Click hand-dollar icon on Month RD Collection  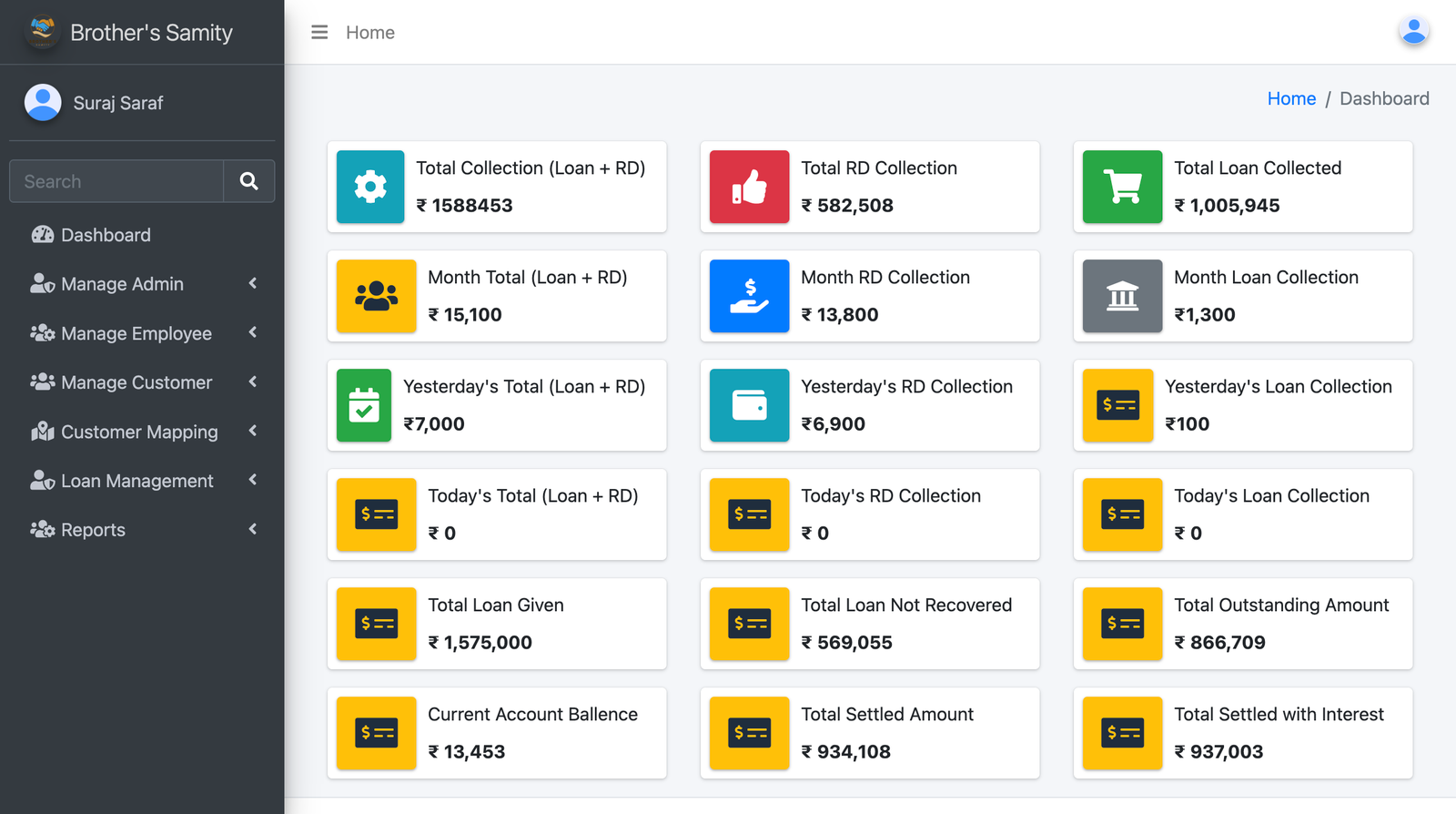tap(750, 296)
